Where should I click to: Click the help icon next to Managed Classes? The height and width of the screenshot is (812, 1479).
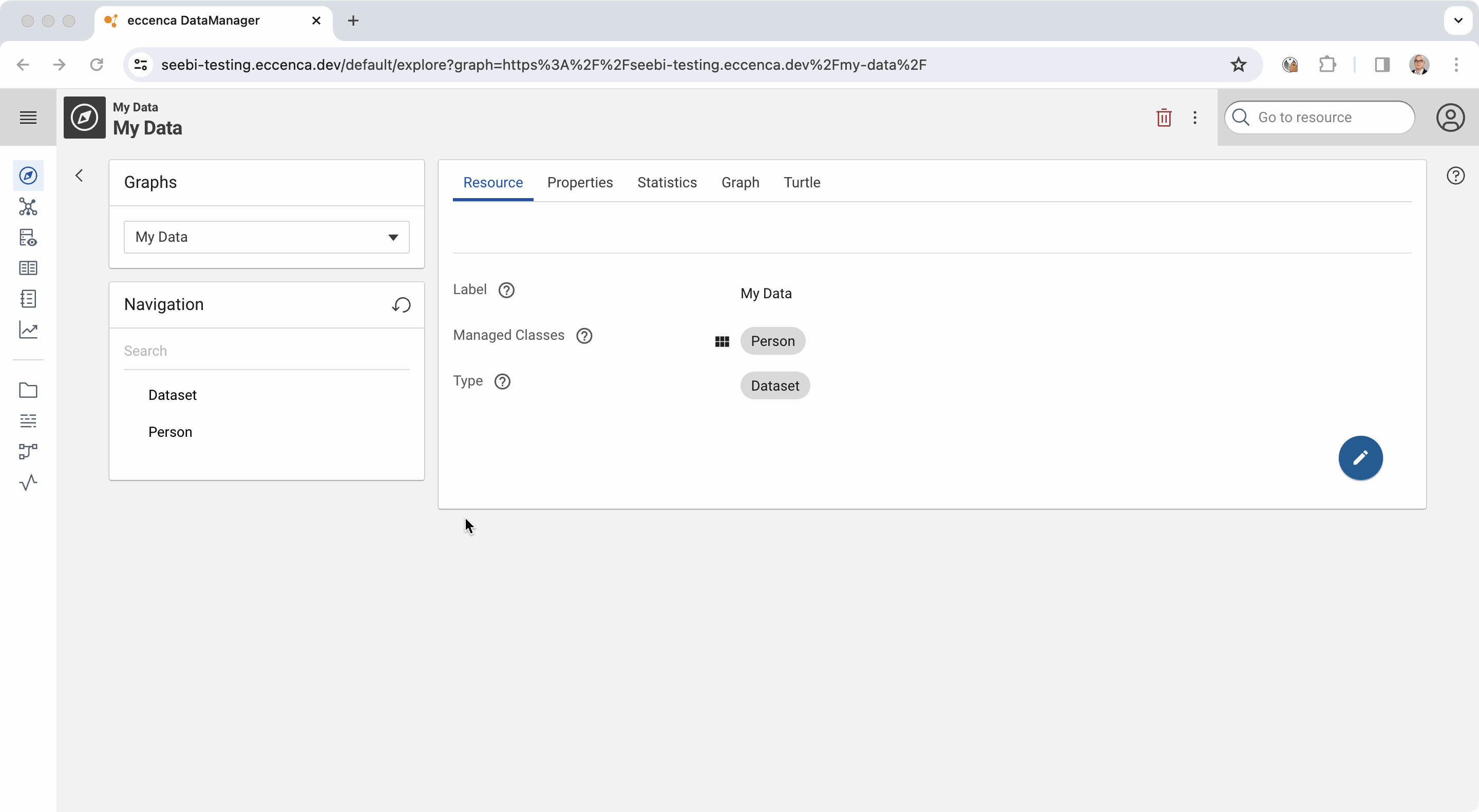584,336
